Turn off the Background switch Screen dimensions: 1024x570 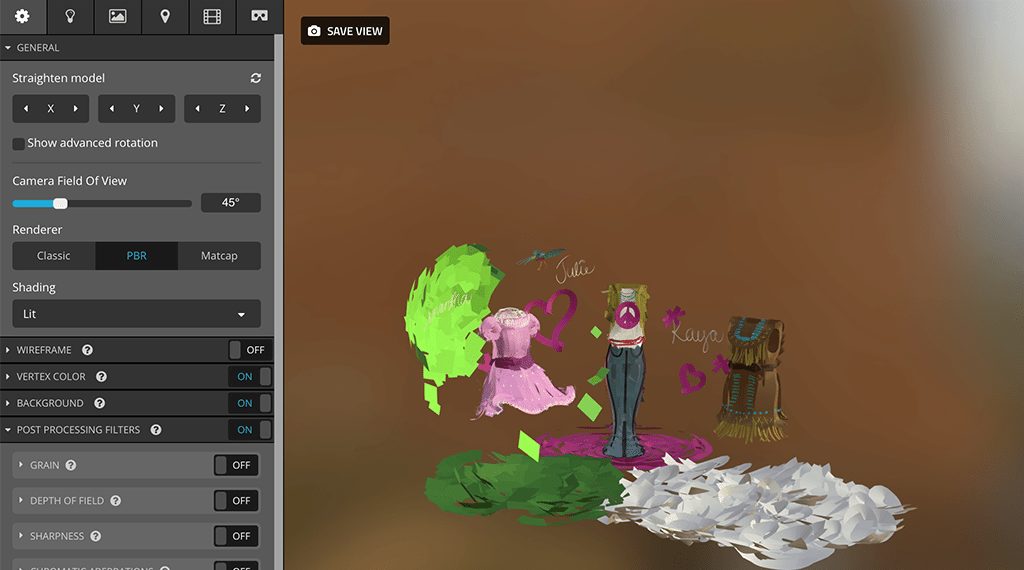tap(249, 404)
